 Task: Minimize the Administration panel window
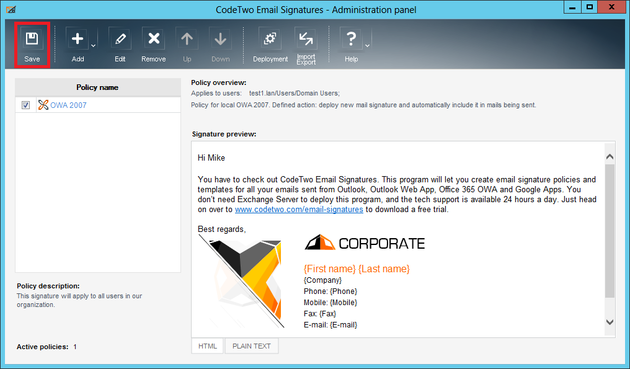[572, 7]
